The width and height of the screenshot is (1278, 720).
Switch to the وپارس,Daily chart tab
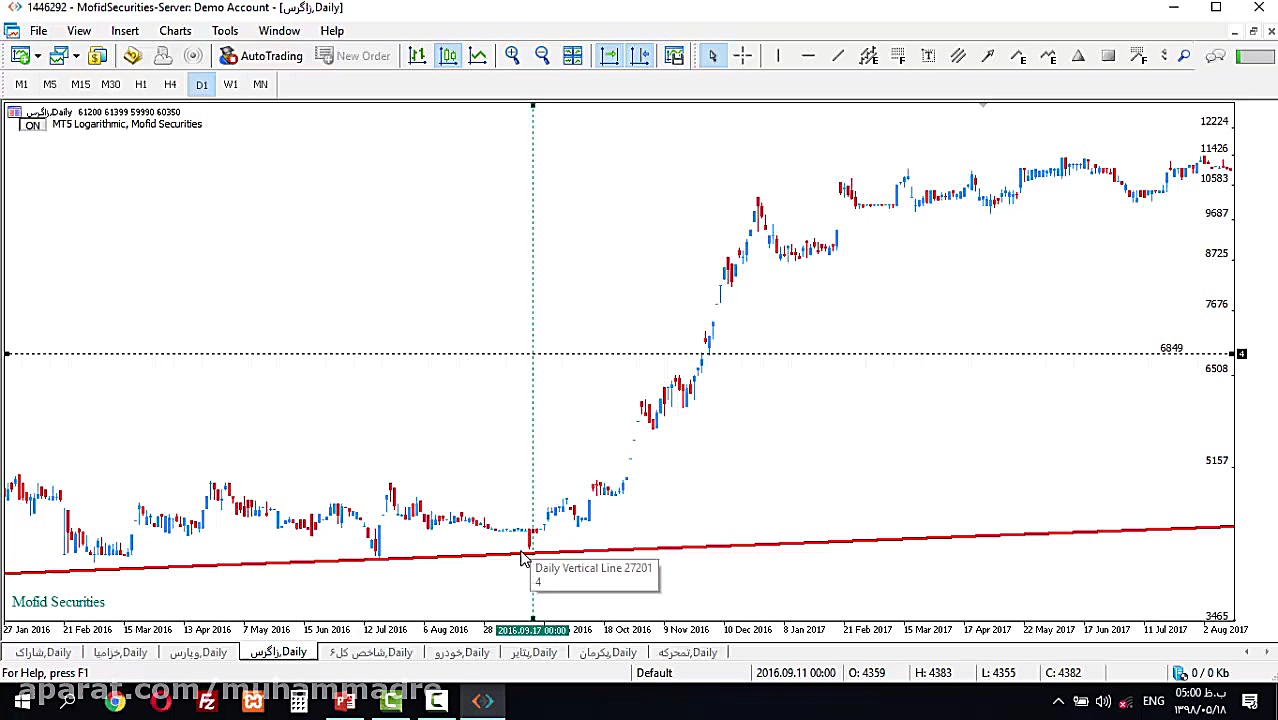pos(198,653)
